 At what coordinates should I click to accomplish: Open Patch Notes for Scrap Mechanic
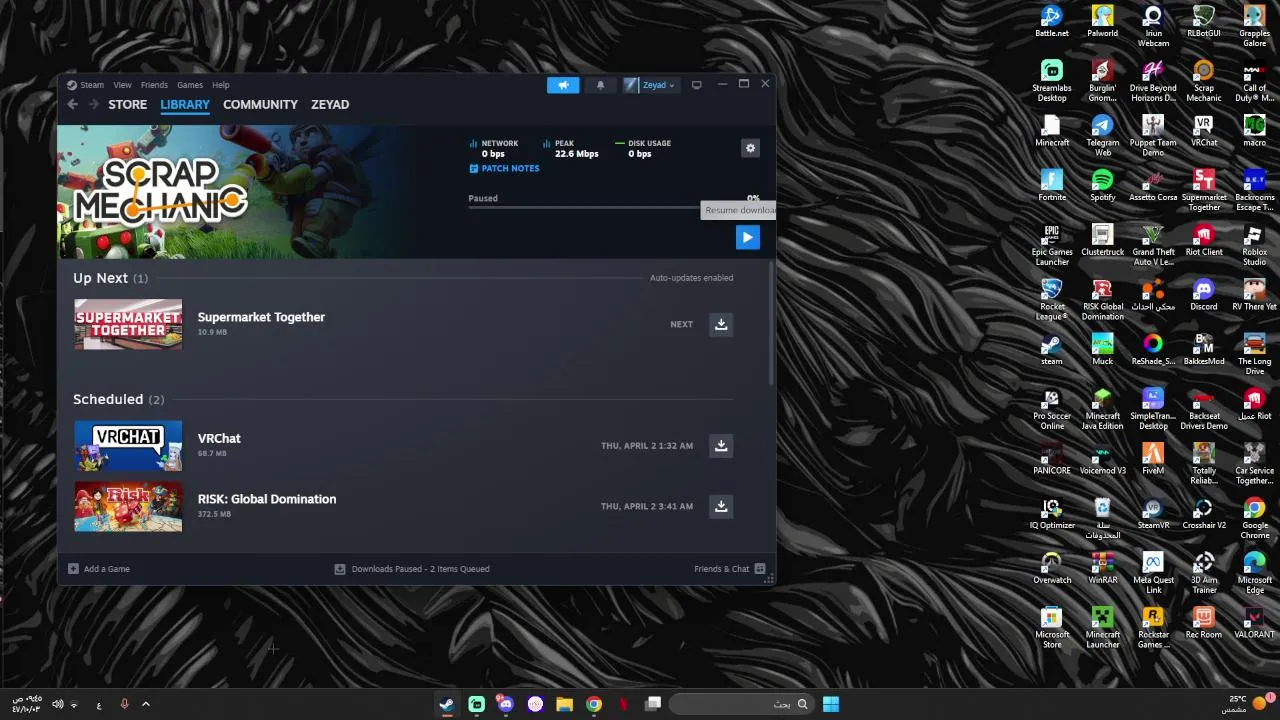click(x=504, y=168)
